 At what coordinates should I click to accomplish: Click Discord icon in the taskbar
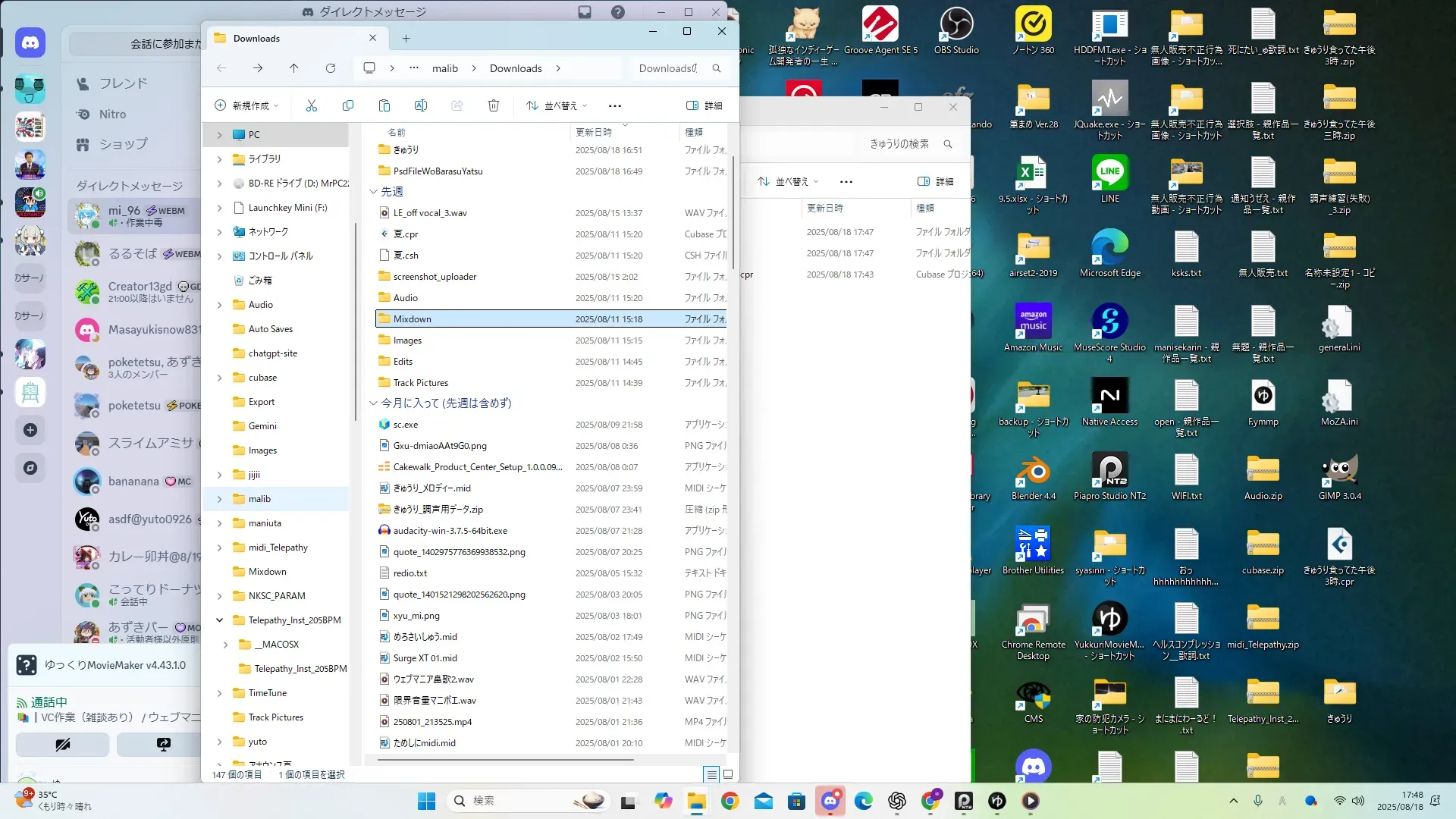click(830, 801)
